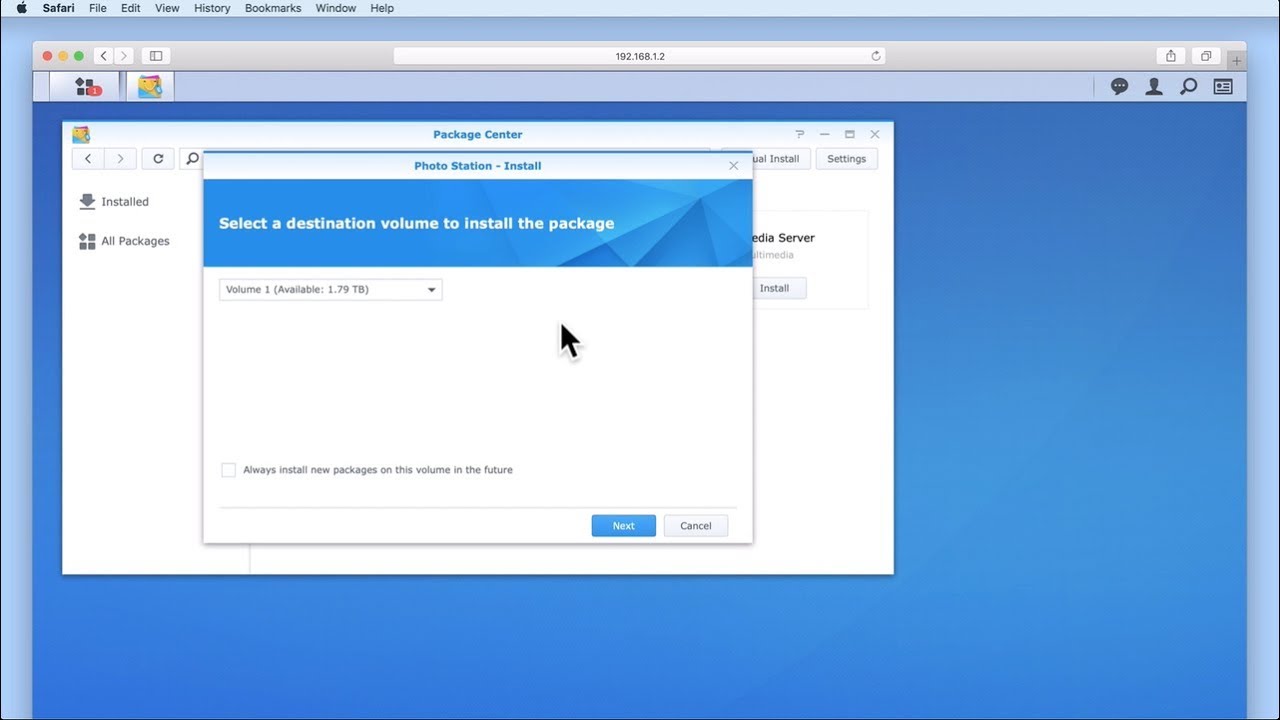
Task: Open the DSM user options icon
Action: [x=1154, y=87]
